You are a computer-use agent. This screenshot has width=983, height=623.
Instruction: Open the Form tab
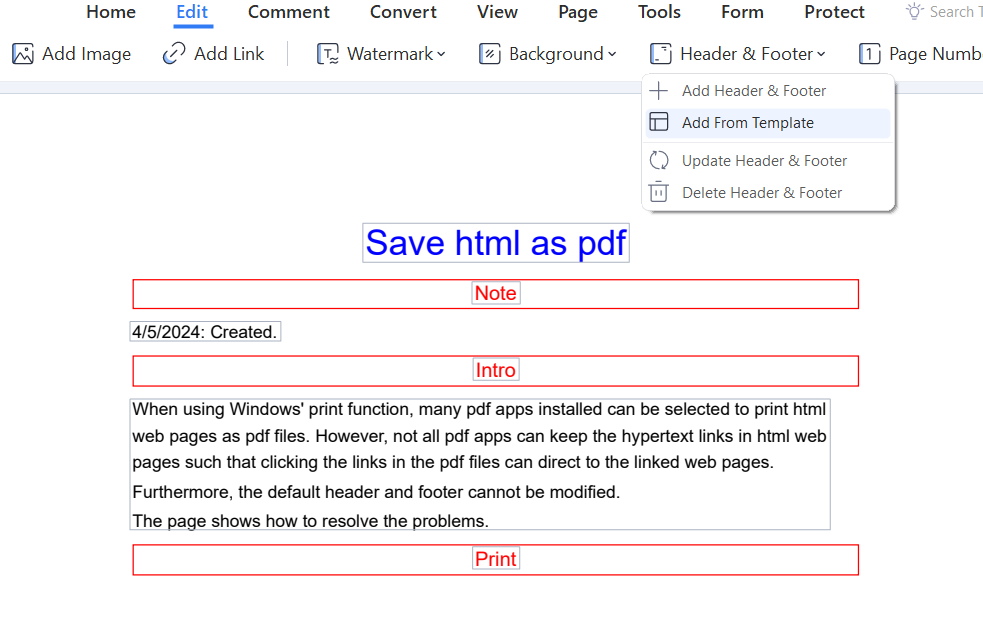[x=742, y=12]
